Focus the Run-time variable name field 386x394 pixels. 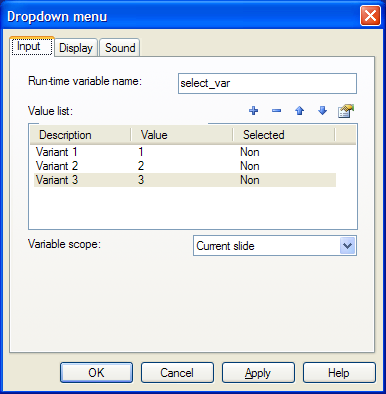tap(267, 83)
